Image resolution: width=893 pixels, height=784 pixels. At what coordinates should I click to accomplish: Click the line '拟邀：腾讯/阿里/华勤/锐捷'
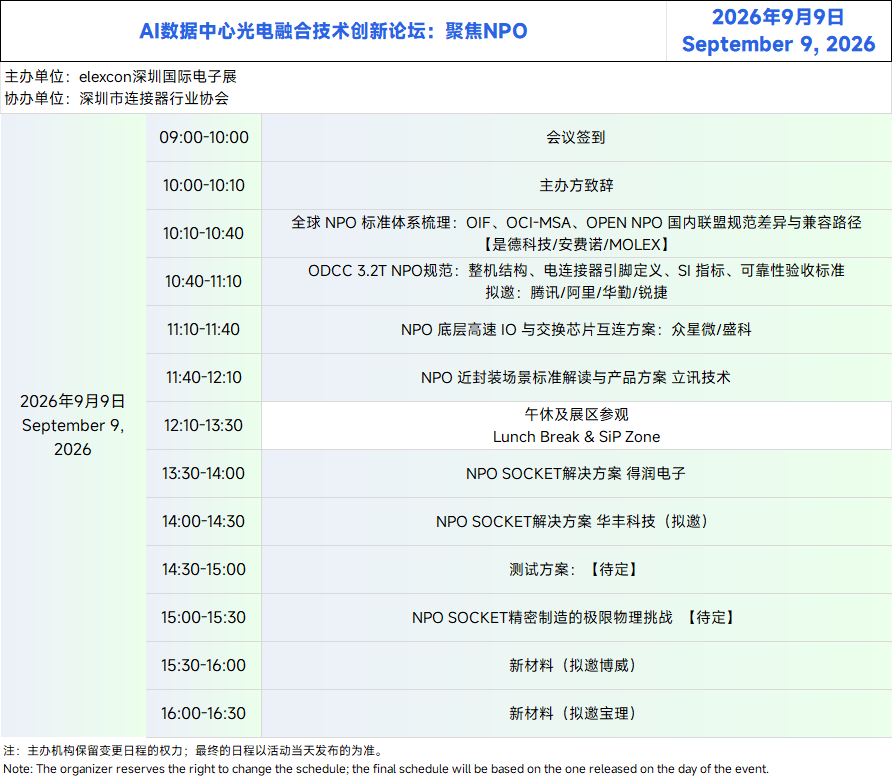pos(576,293)
